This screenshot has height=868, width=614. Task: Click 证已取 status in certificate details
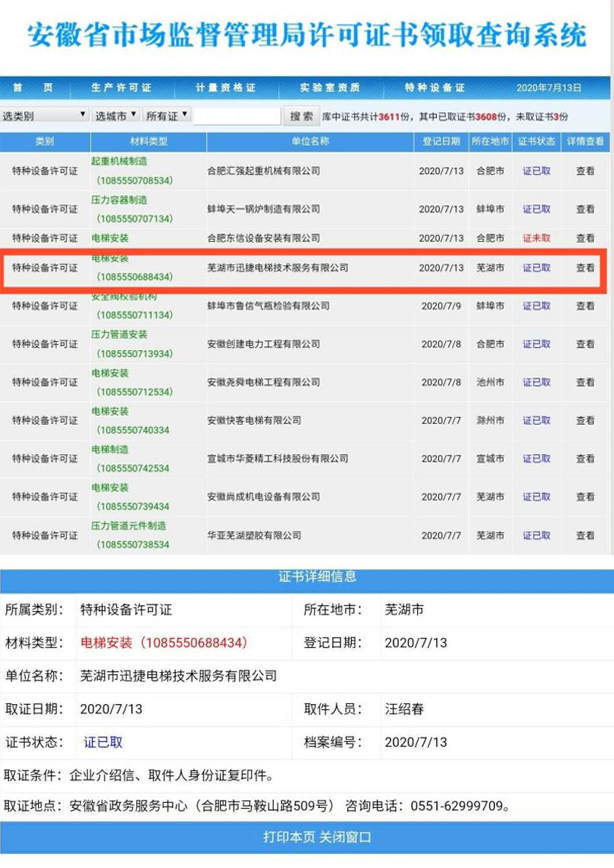pos(103,742)
